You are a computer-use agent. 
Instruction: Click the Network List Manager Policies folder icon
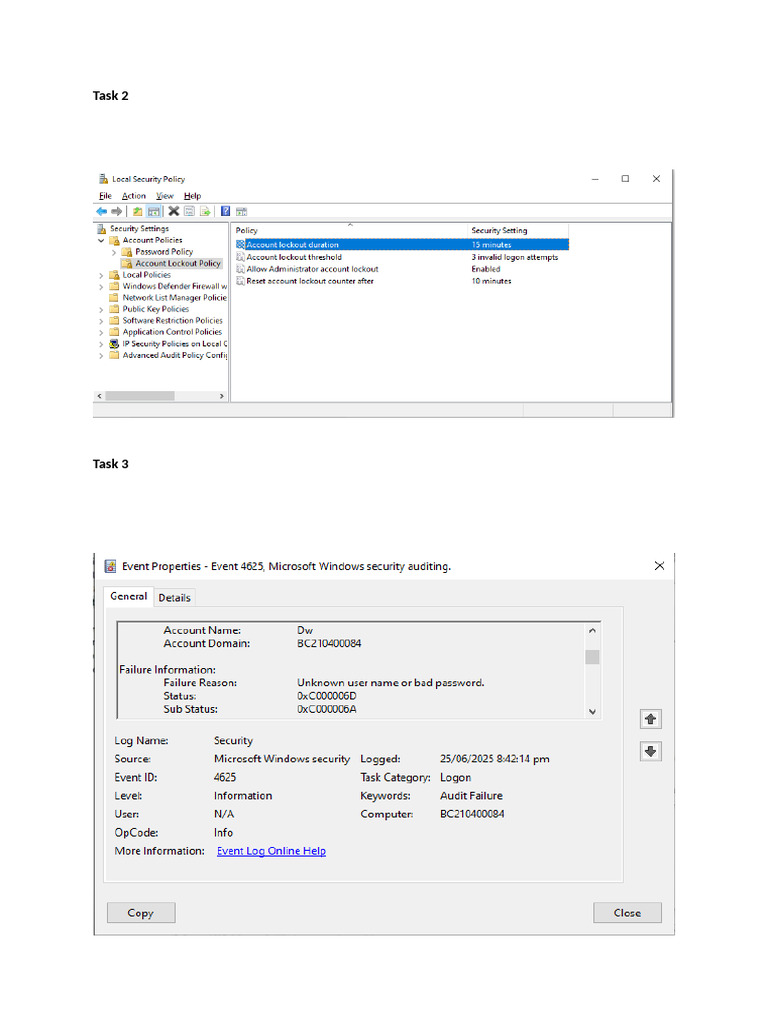pos(114,298)
